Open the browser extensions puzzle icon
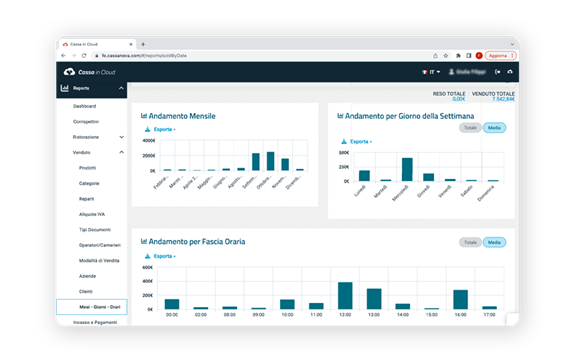Screen dimensions: 576x362 tap(458, 55)
